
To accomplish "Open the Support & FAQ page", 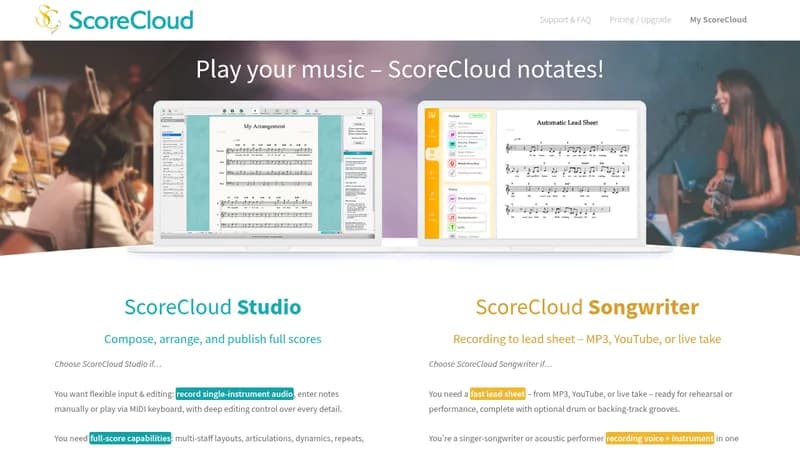I will 565,20.
